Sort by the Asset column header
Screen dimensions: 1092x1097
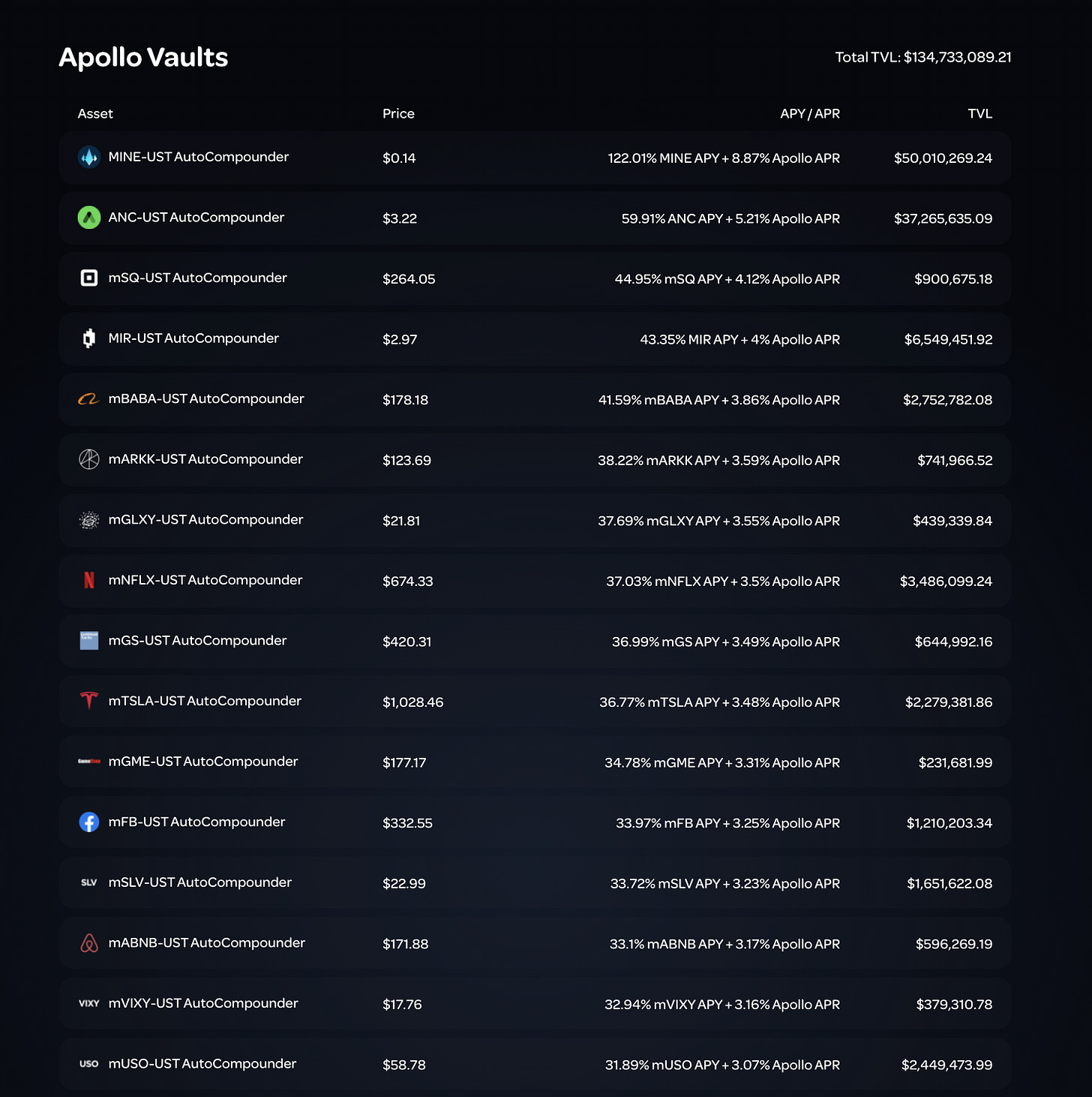click(95, 113)
